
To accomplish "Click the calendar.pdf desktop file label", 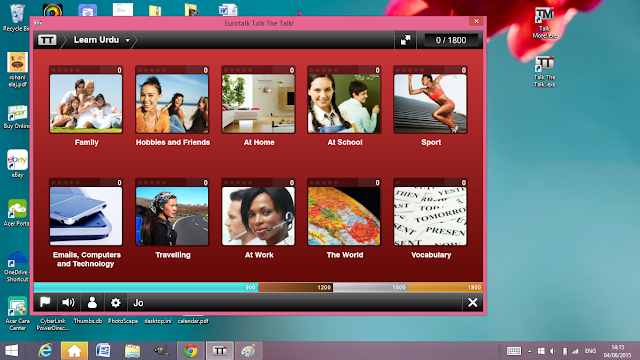I will point(193,321).
